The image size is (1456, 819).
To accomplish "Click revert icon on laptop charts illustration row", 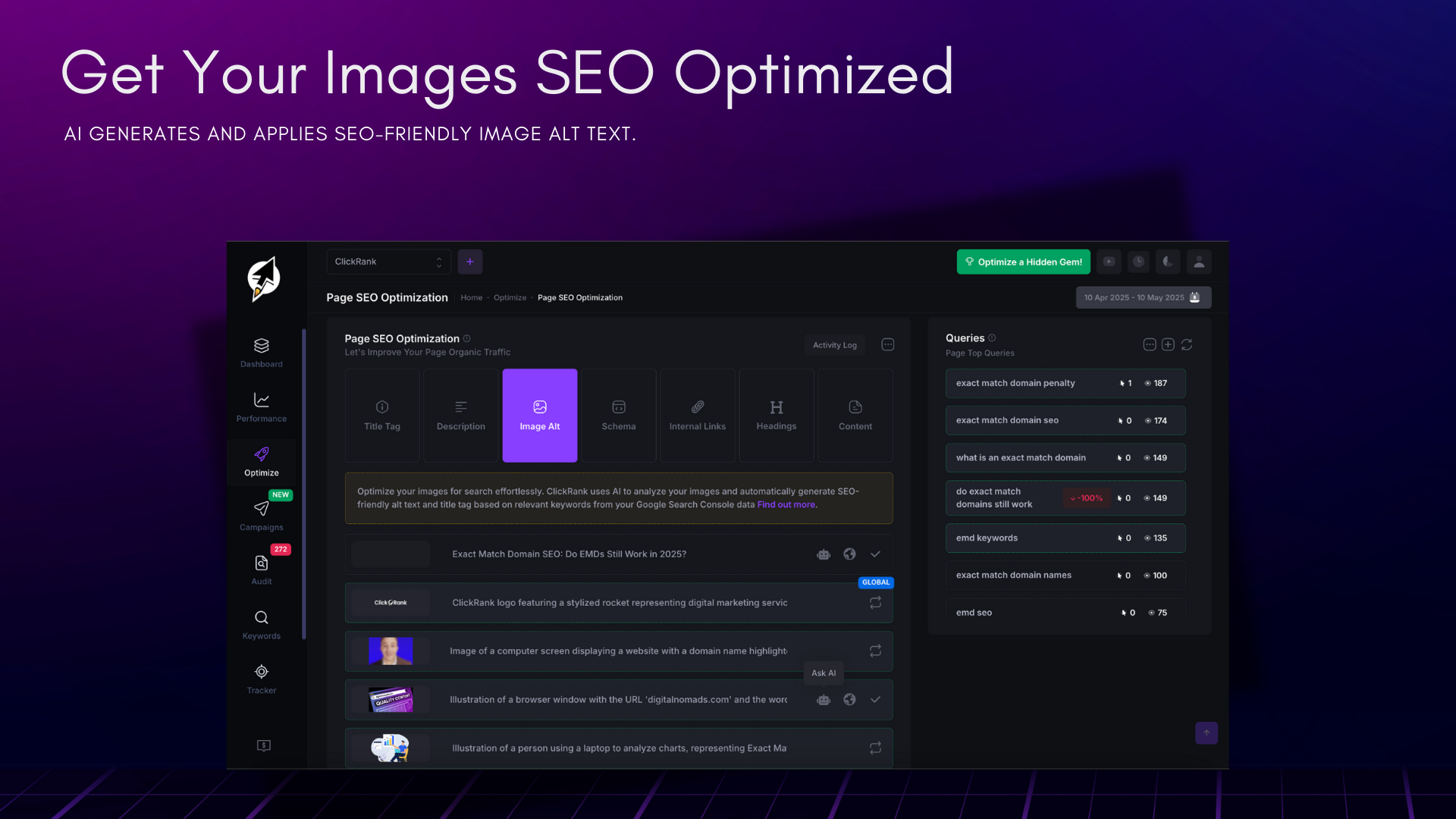I will tap(875, 748).
